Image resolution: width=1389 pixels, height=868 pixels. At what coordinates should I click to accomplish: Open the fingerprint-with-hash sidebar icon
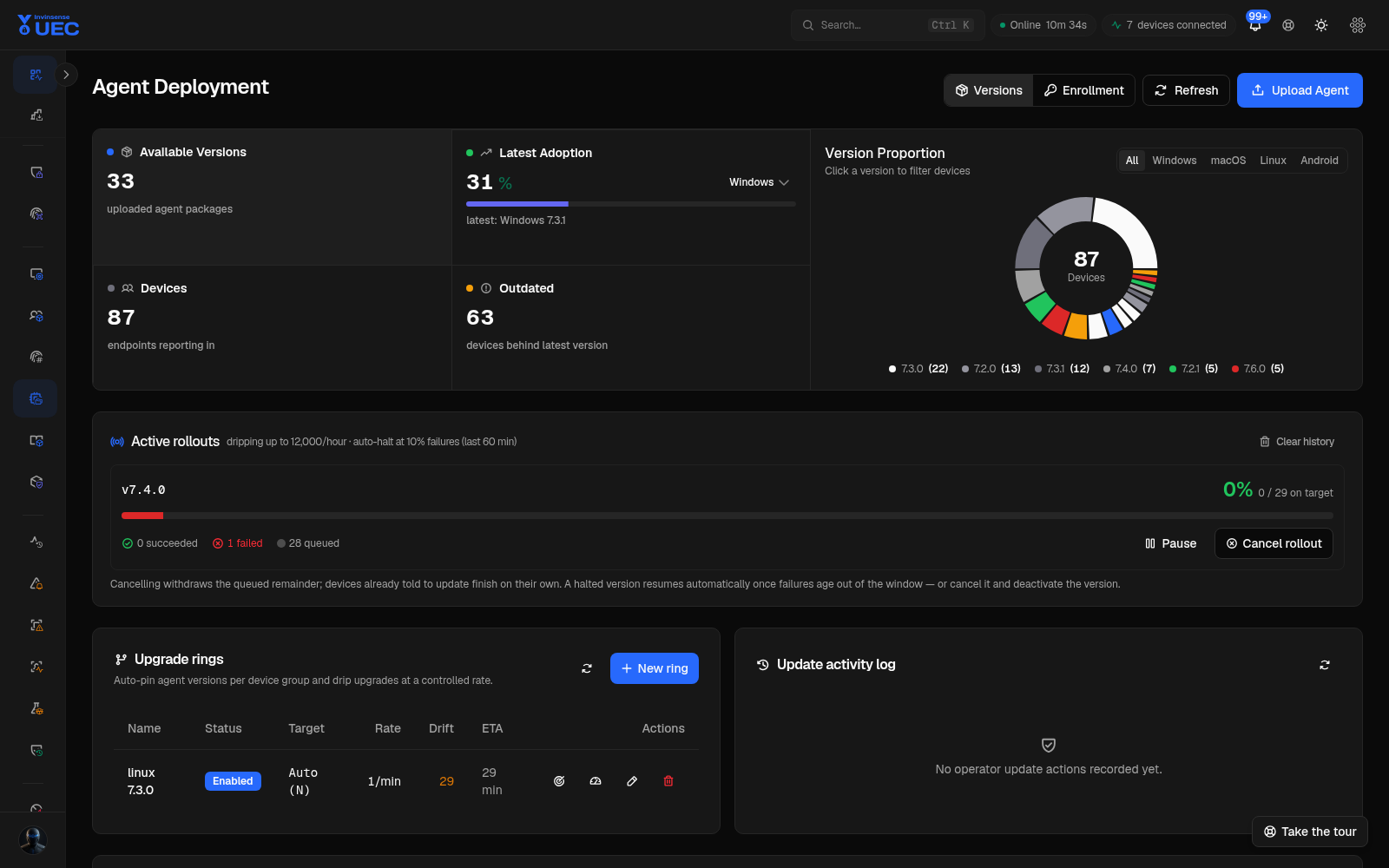click(x=36, y=357)
